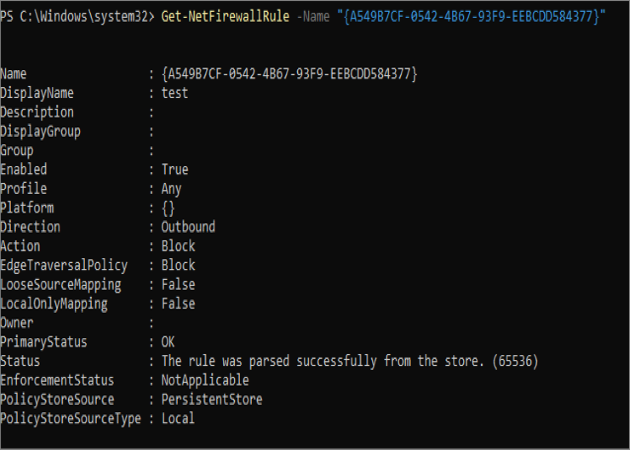Click the Profile value "Any"
This screenshot has width=630, height=450.
[x=171, y=189]
